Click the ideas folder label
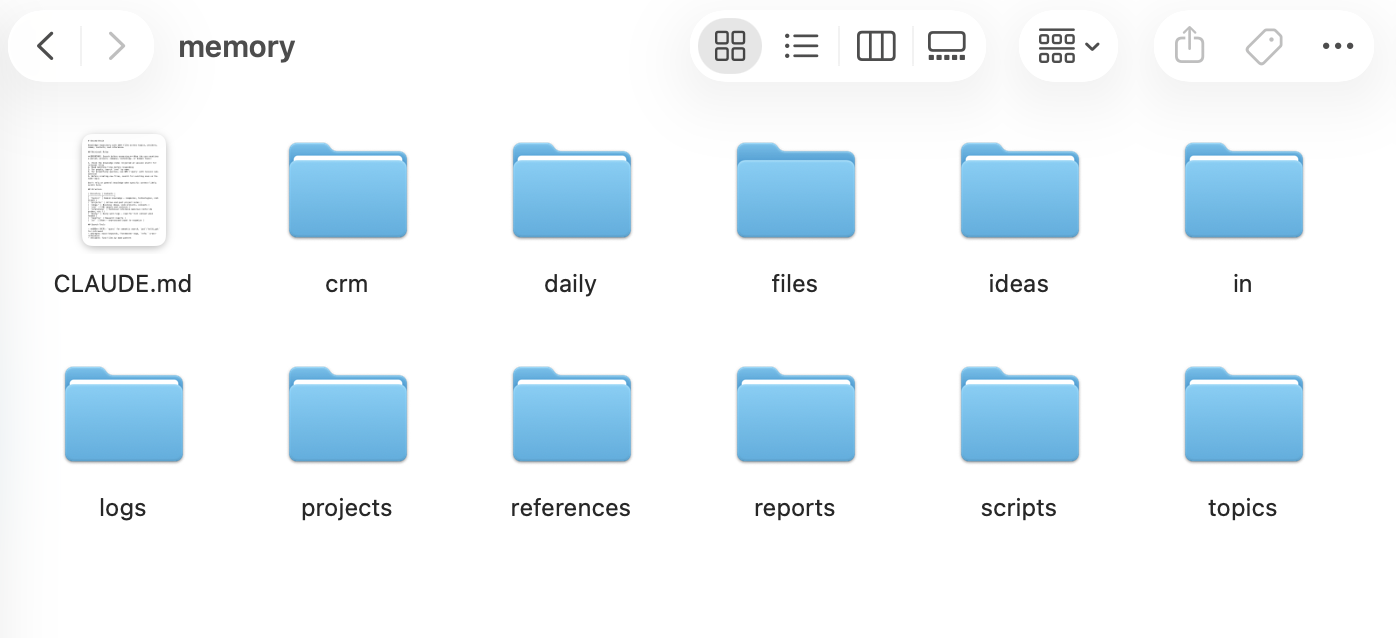 coord(1018,284)
